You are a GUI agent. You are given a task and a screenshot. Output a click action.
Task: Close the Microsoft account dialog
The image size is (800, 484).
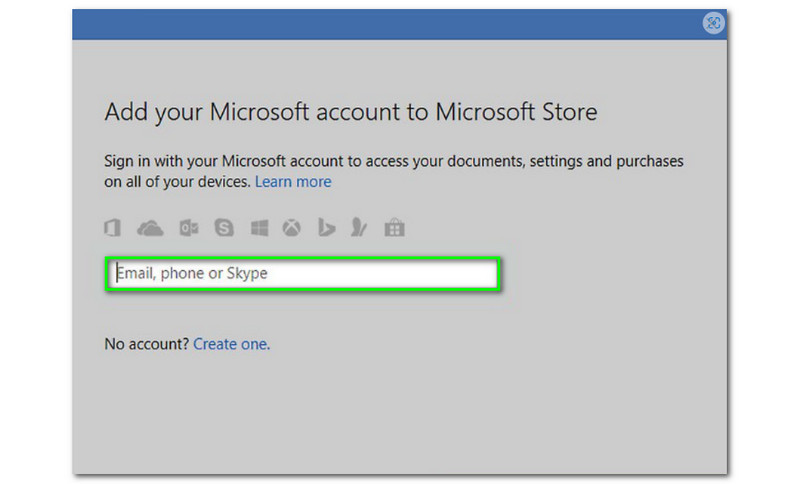[x=713, y=23]
